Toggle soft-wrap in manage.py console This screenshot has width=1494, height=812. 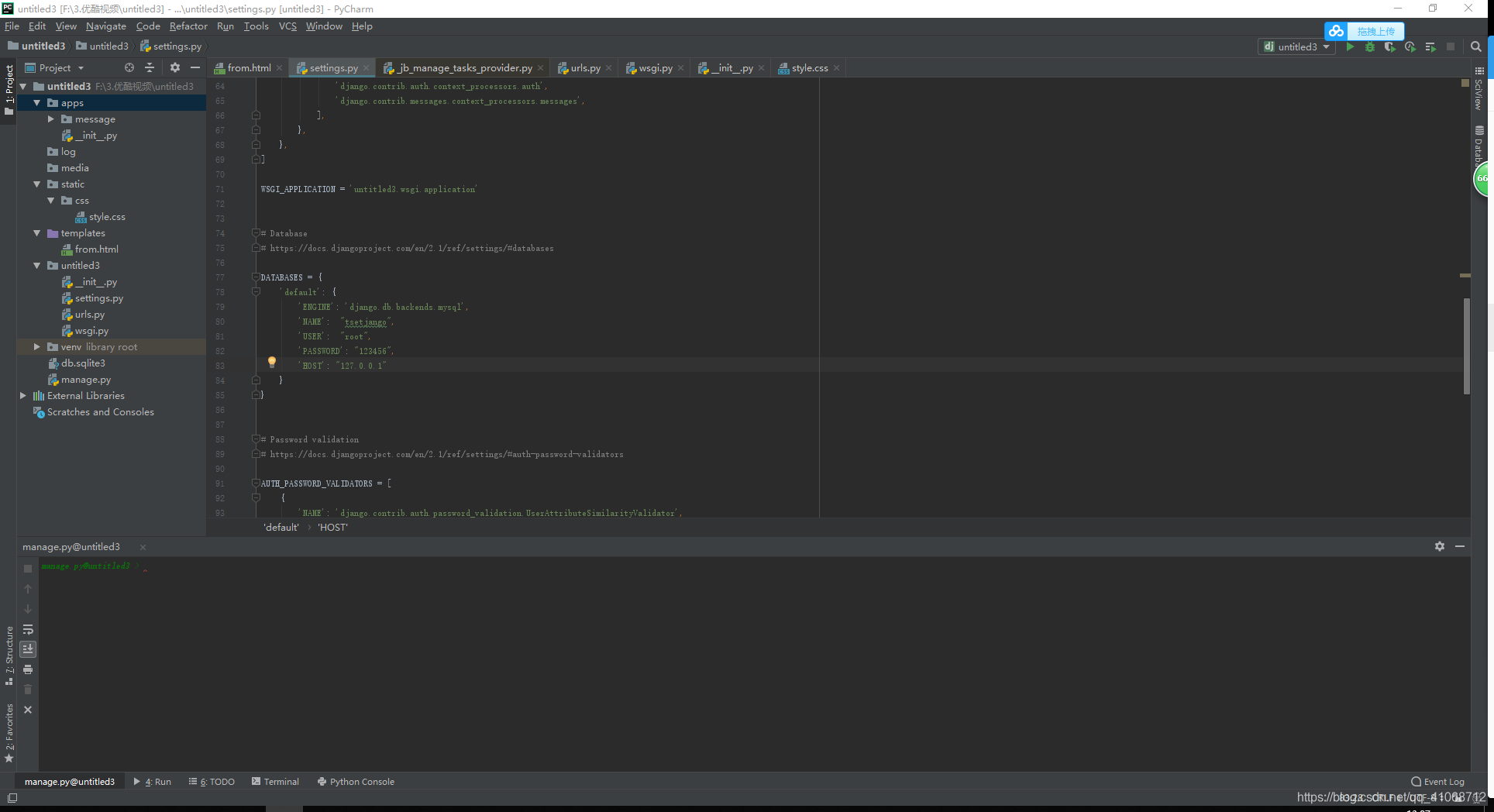(28, 629)
